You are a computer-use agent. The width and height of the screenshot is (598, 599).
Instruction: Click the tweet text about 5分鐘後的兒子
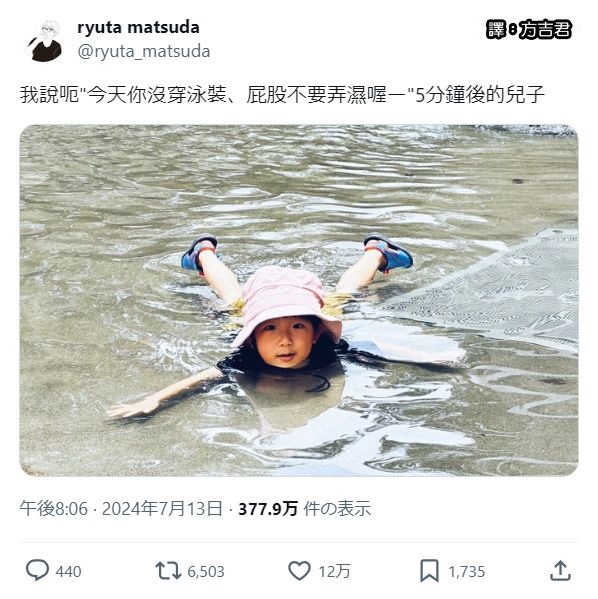tap(282, 95)
